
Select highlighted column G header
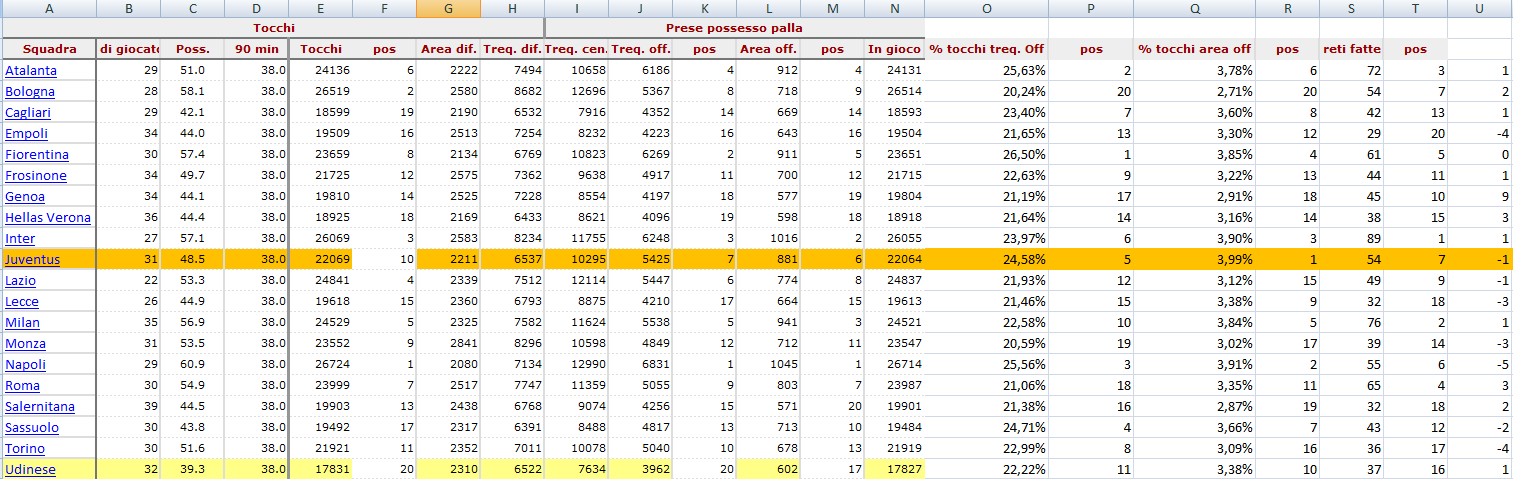448,8
